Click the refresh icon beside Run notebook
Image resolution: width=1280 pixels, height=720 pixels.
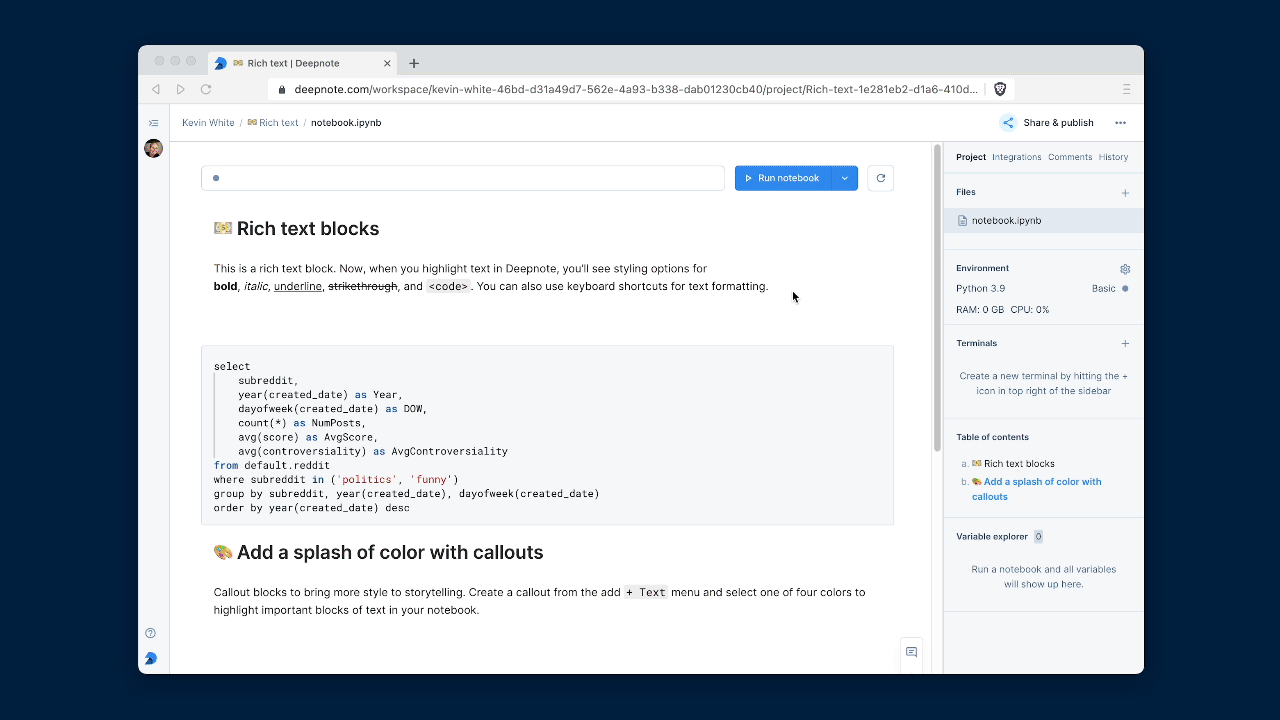tap(880, 178)
